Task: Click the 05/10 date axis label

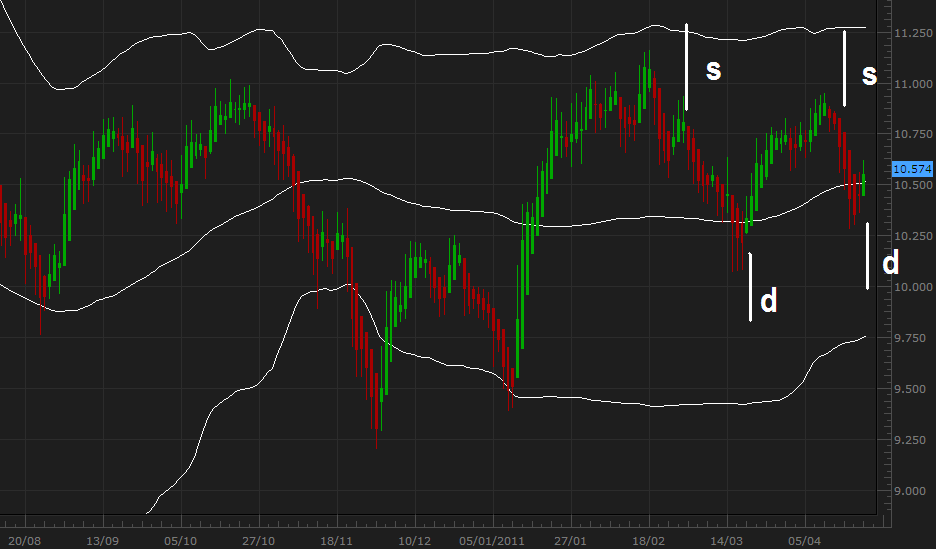Action: pos(181,541)
